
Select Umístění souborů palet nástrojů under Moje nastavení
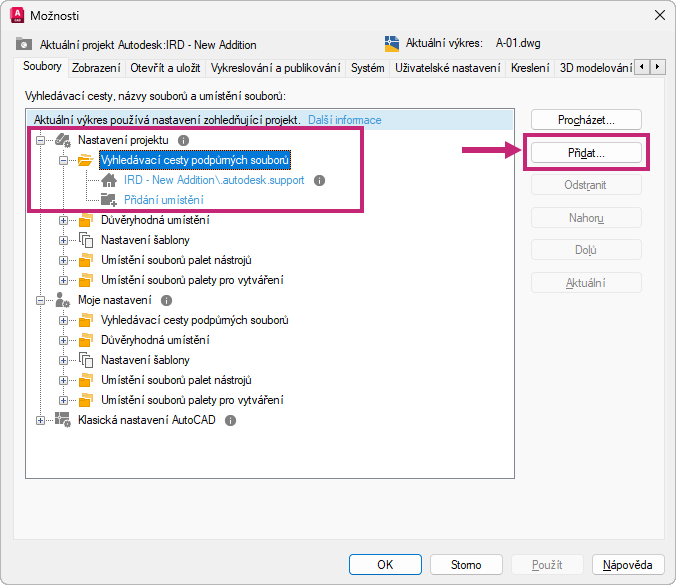click(176, 380)
